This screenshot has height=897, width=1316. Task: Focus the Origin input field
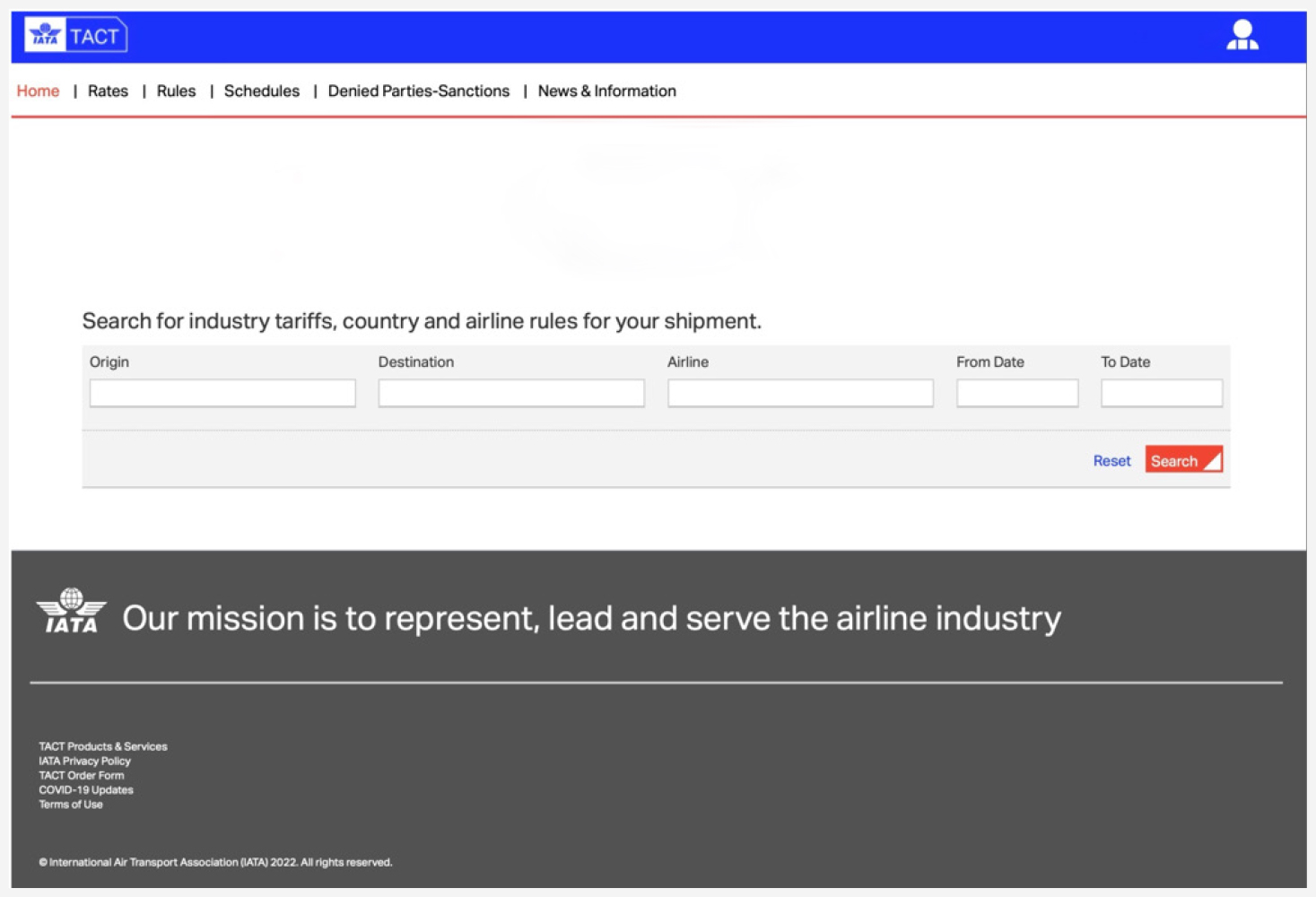[x=222, y=393]
